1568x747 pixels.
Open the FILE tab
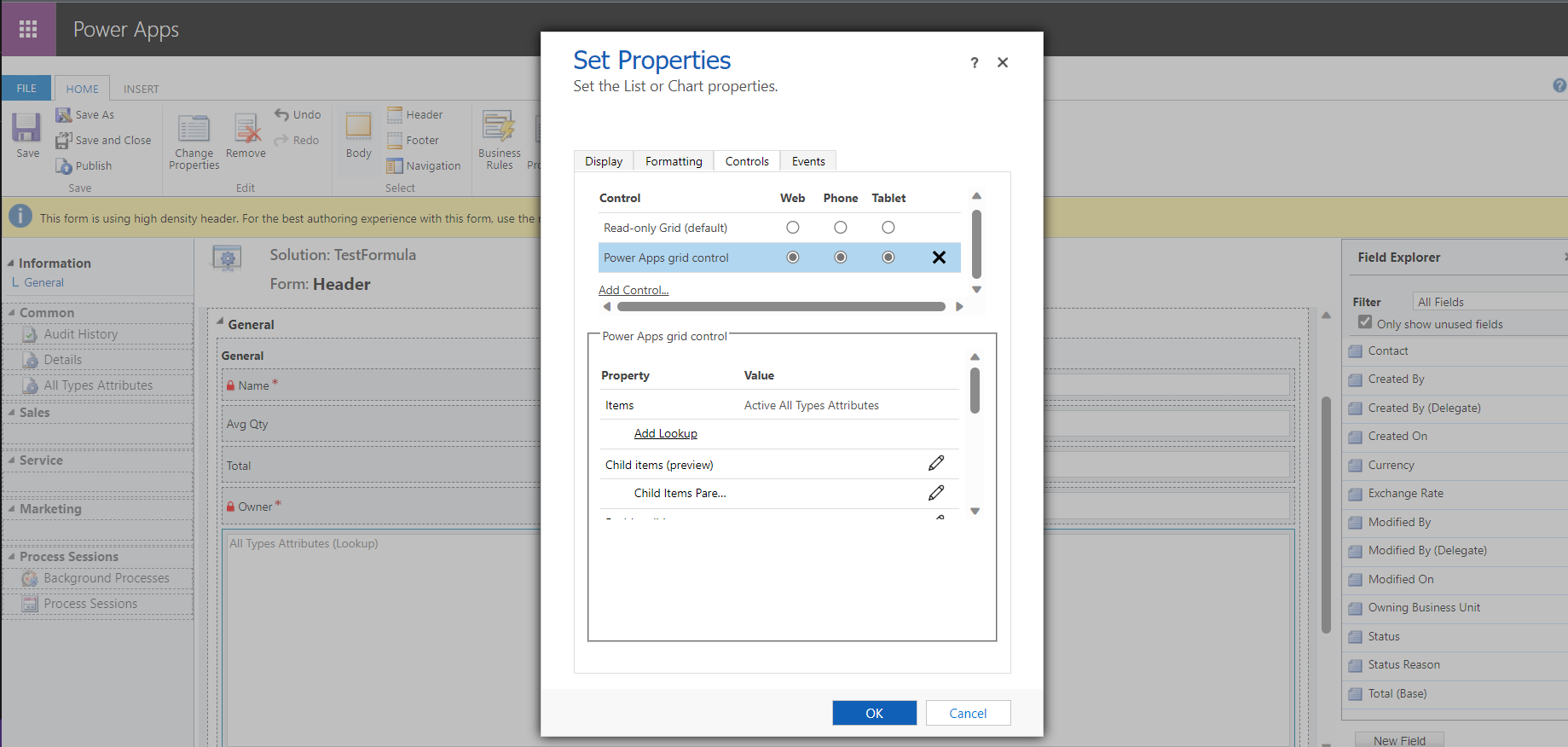26,88
